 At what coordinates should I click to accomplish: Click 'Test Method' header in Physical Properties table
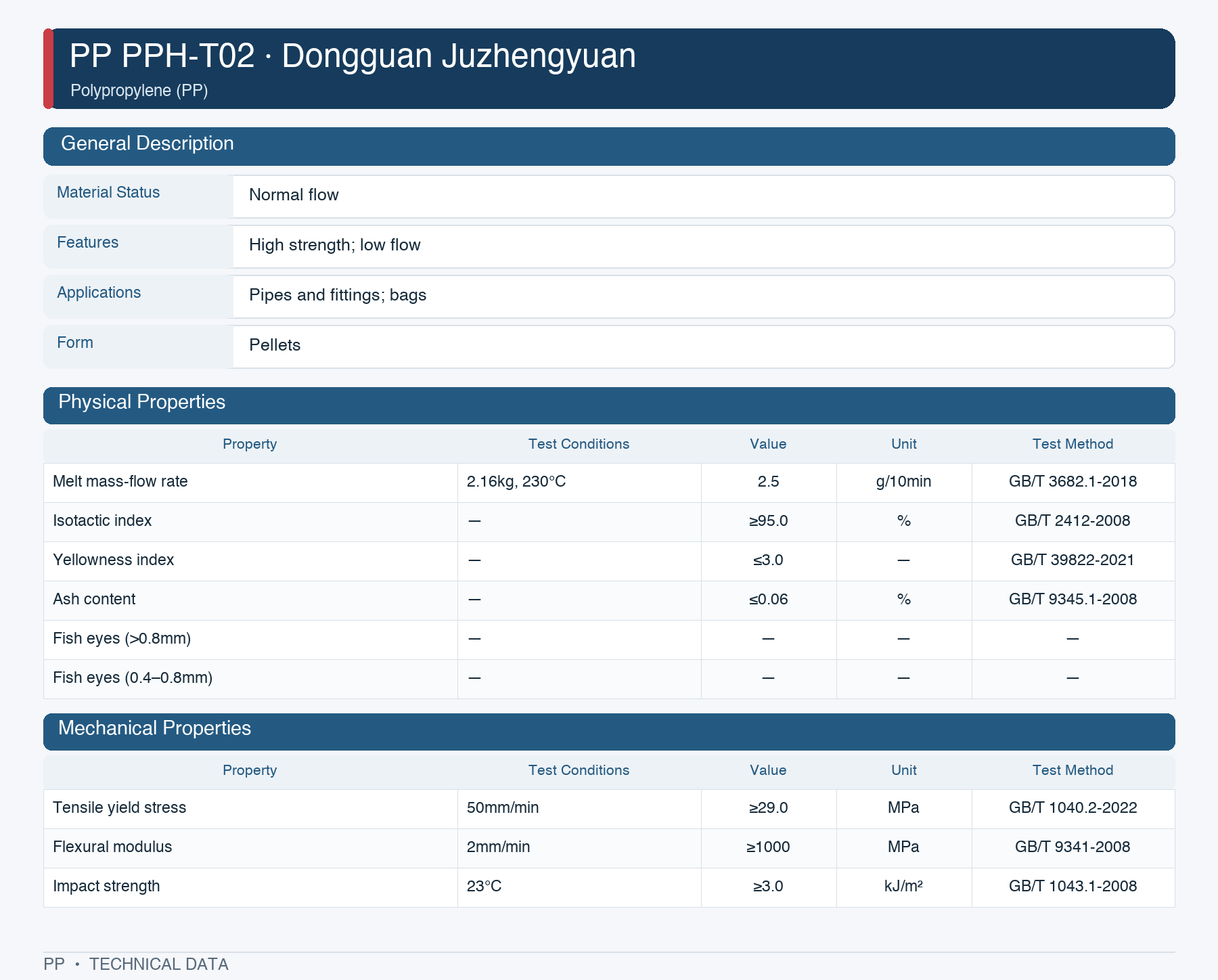click(1073, 444)
